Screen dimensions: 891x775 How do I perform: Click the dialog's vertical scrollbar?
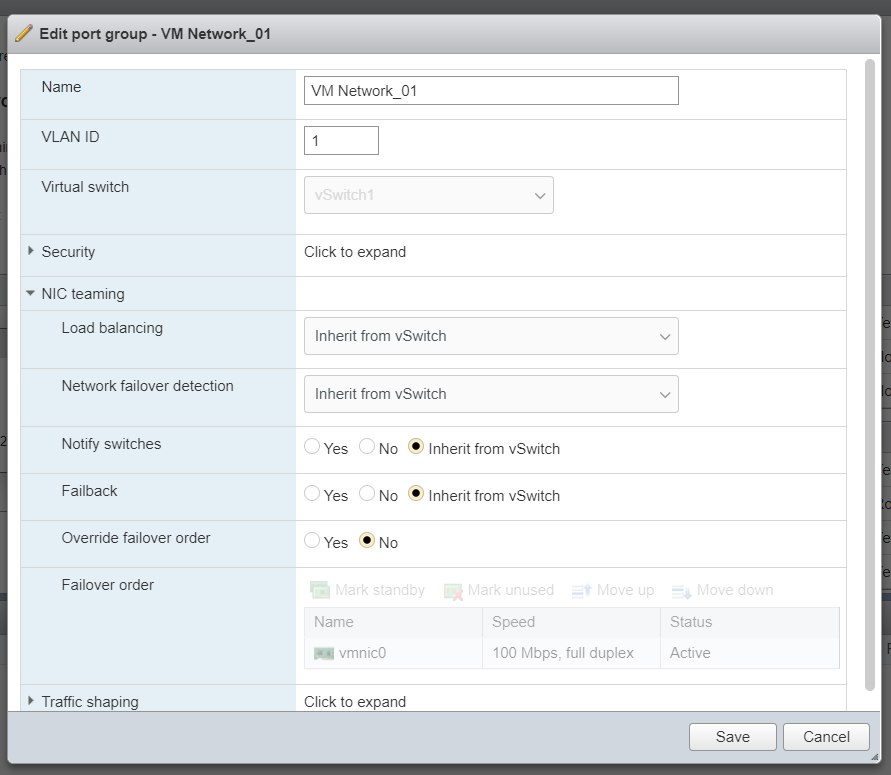[x=869, y=375]
